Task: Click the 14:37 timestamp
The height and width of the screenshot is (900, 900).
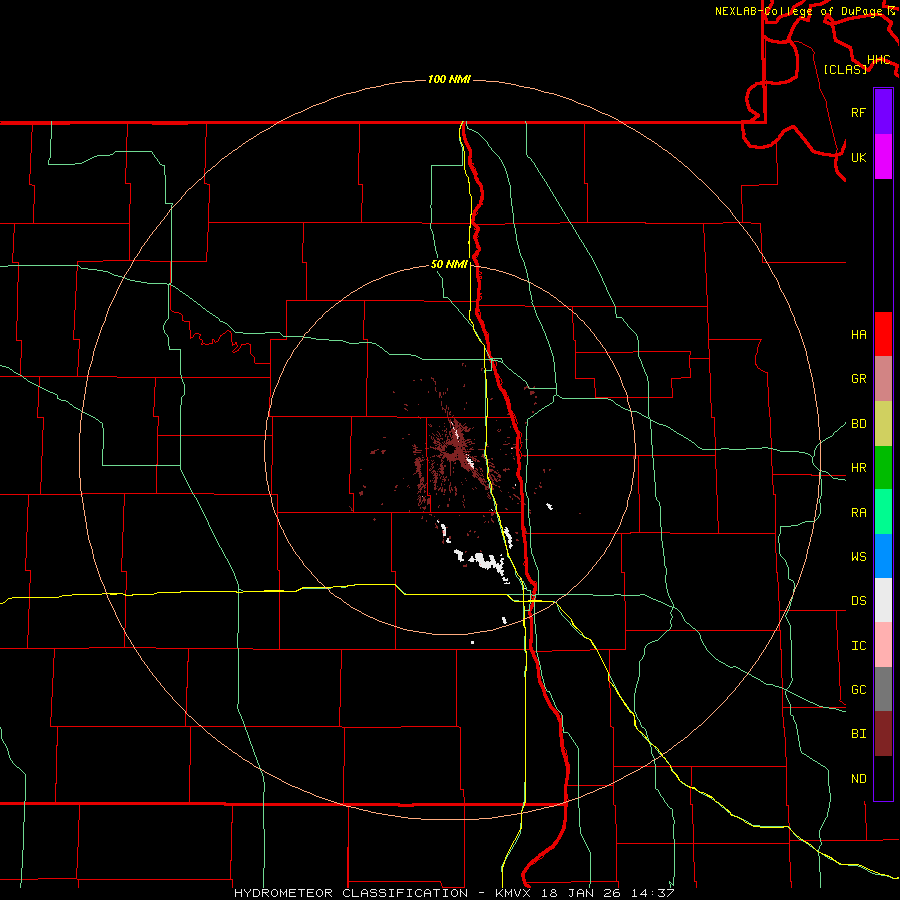Action: tap(653, 893)
